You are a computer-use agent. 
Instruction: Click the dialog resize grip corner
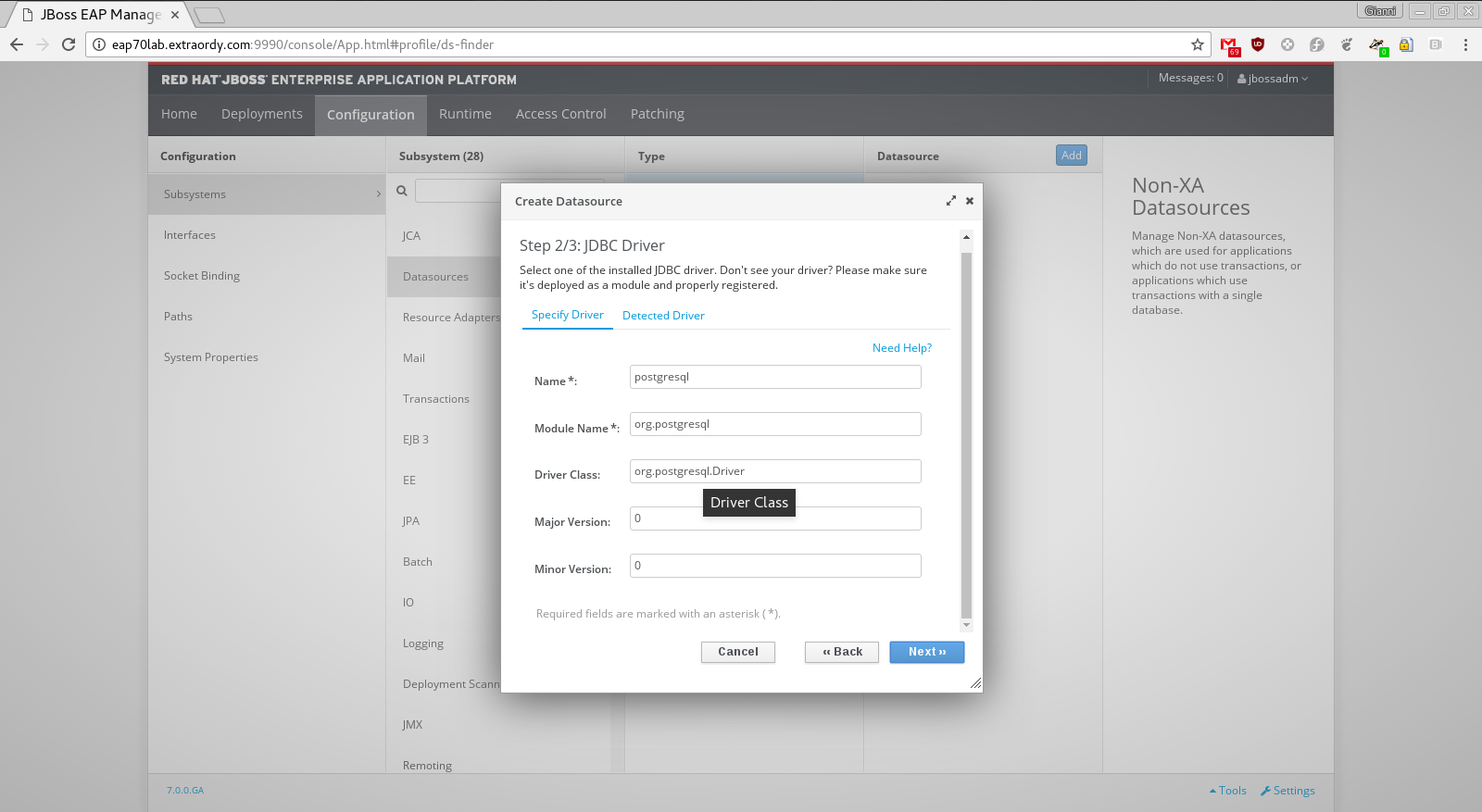click(x=975, y=684)
